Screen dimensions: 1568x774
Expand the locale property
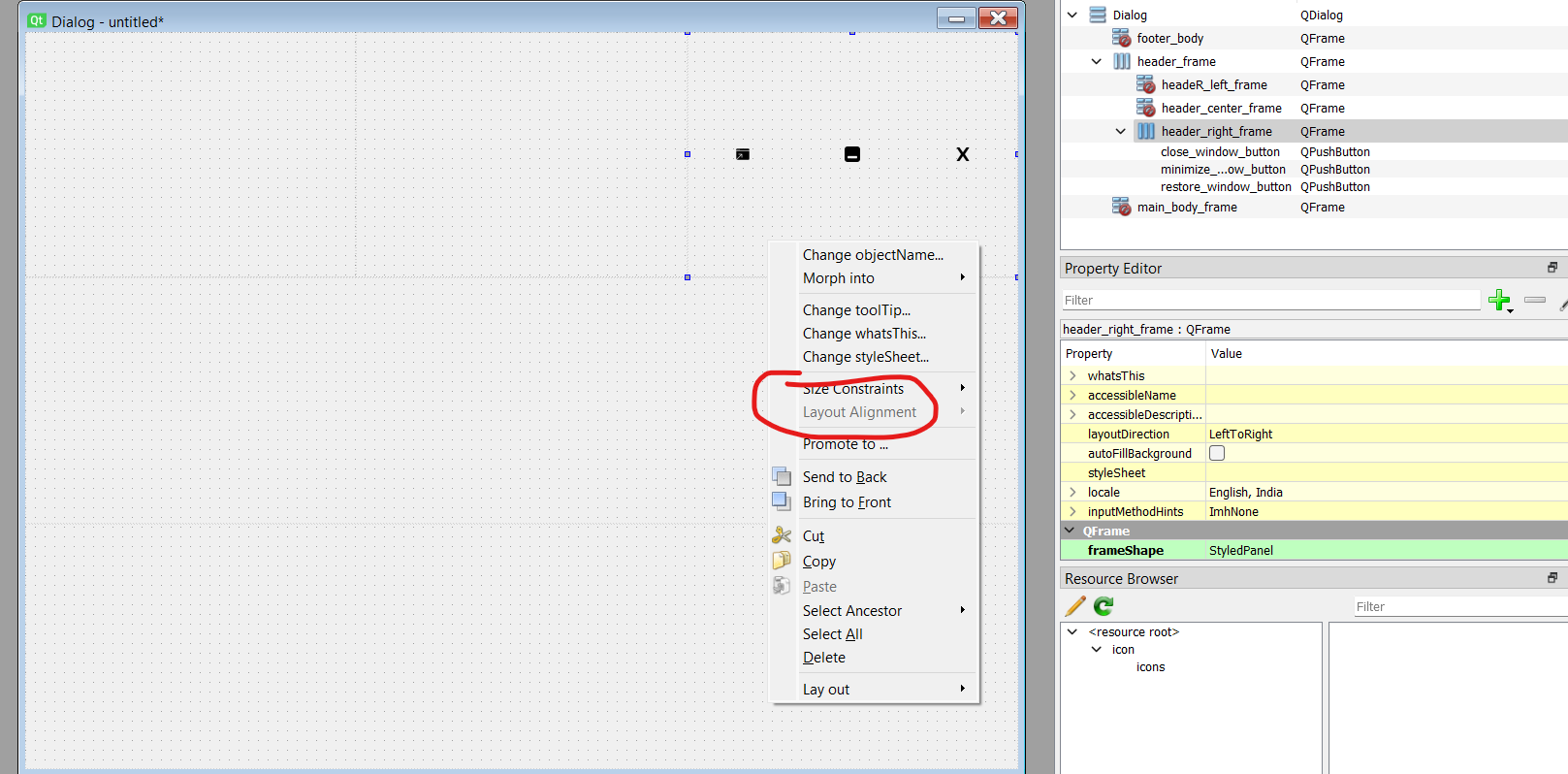click(x=1072, y=492)
